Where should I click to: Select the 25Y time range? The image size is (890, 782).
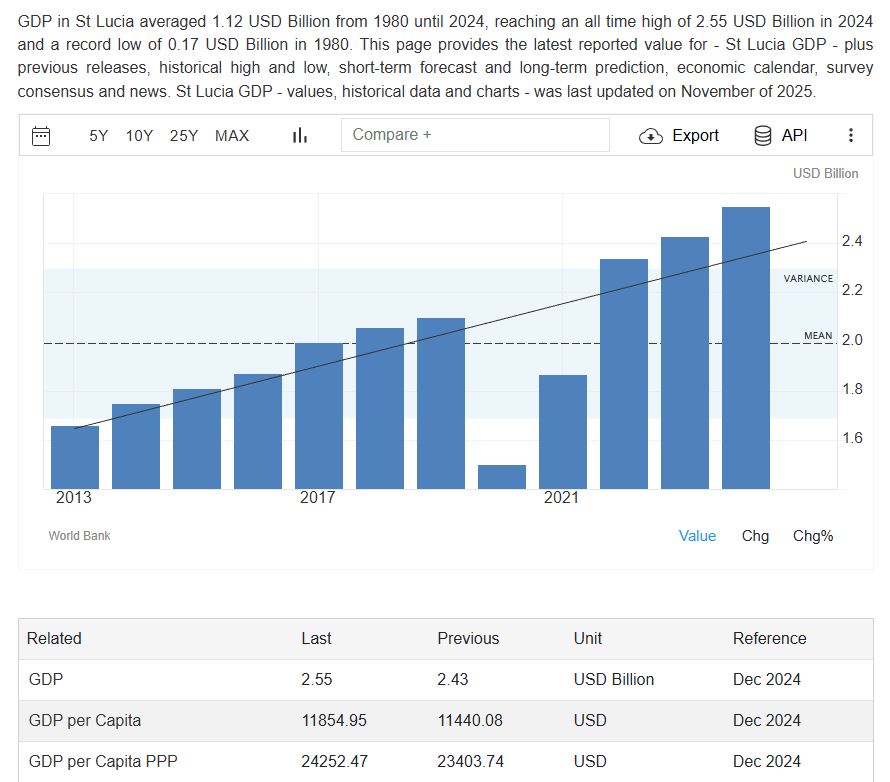(184, 136)
